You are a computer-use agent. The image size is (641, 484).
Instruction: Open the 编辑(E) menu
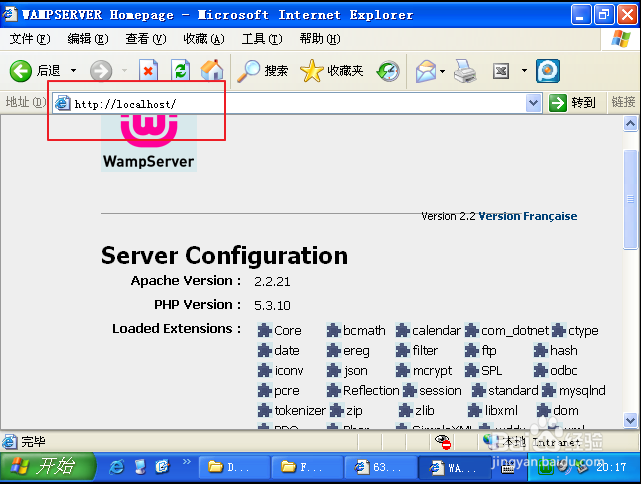pyautogui.click(x=88, y=39)
